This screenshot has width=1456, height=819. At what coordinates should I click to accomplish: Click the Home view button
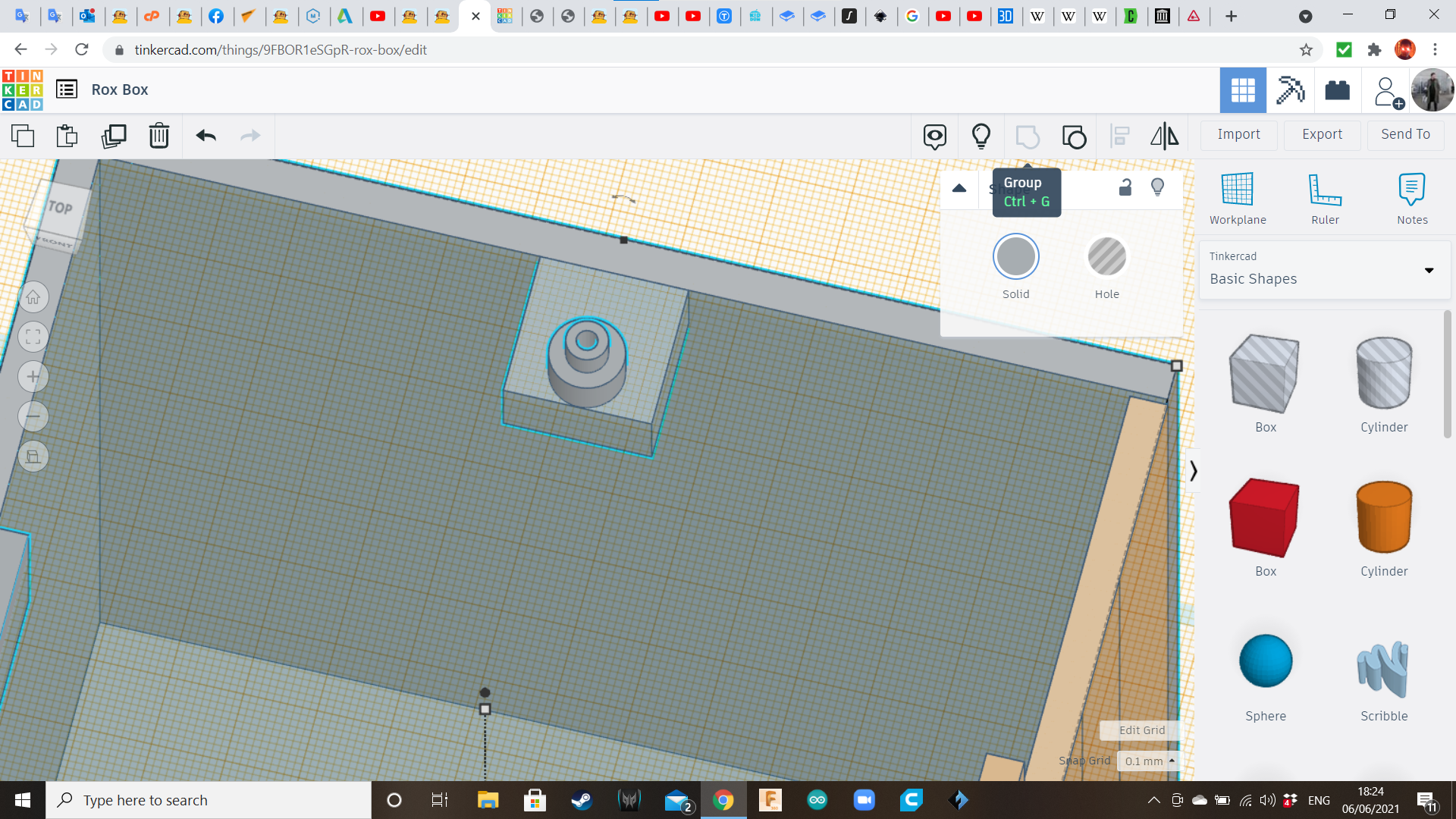(x=33, y=297)
